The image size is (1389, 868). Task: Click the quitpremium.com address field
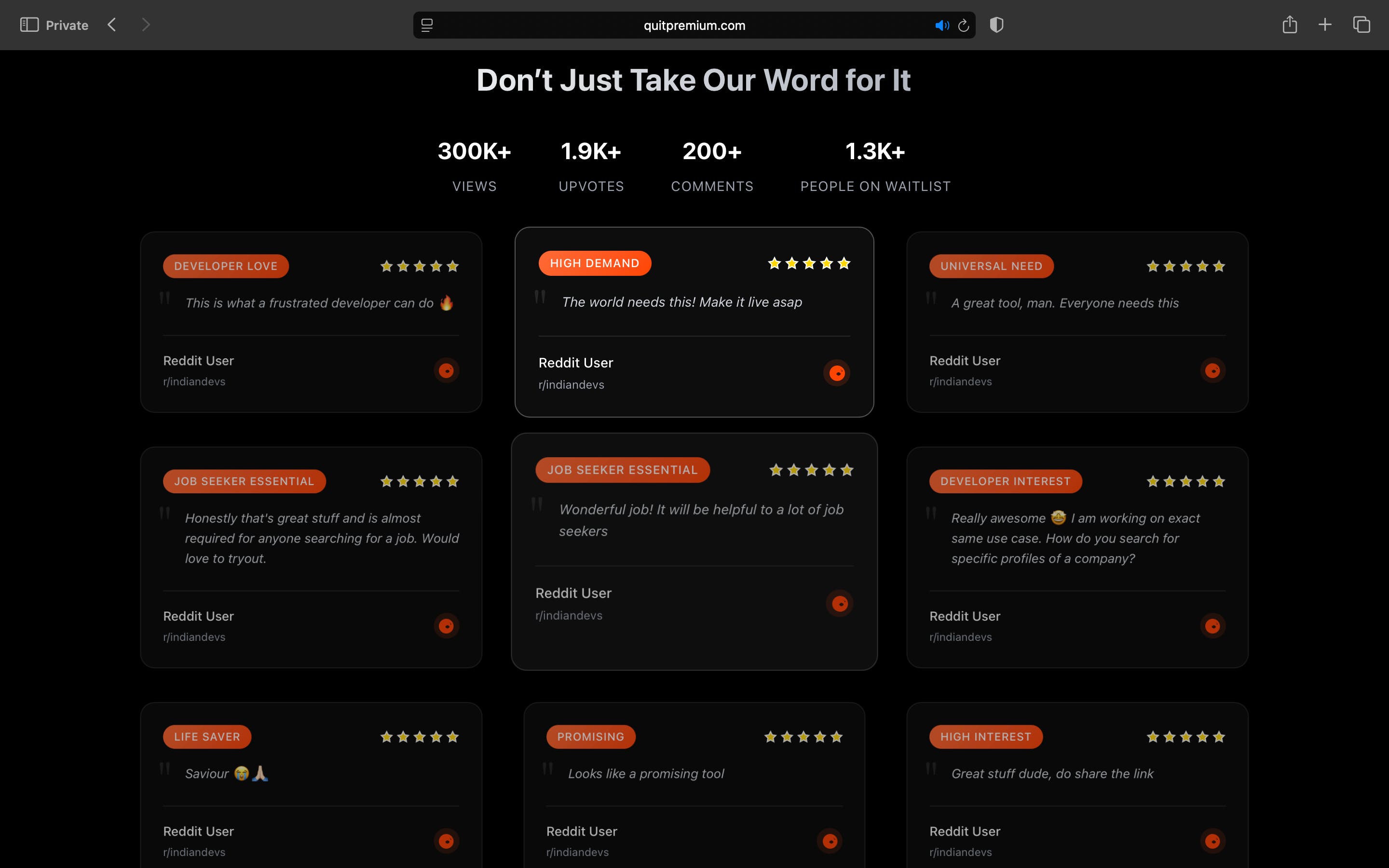coord(694,25)
